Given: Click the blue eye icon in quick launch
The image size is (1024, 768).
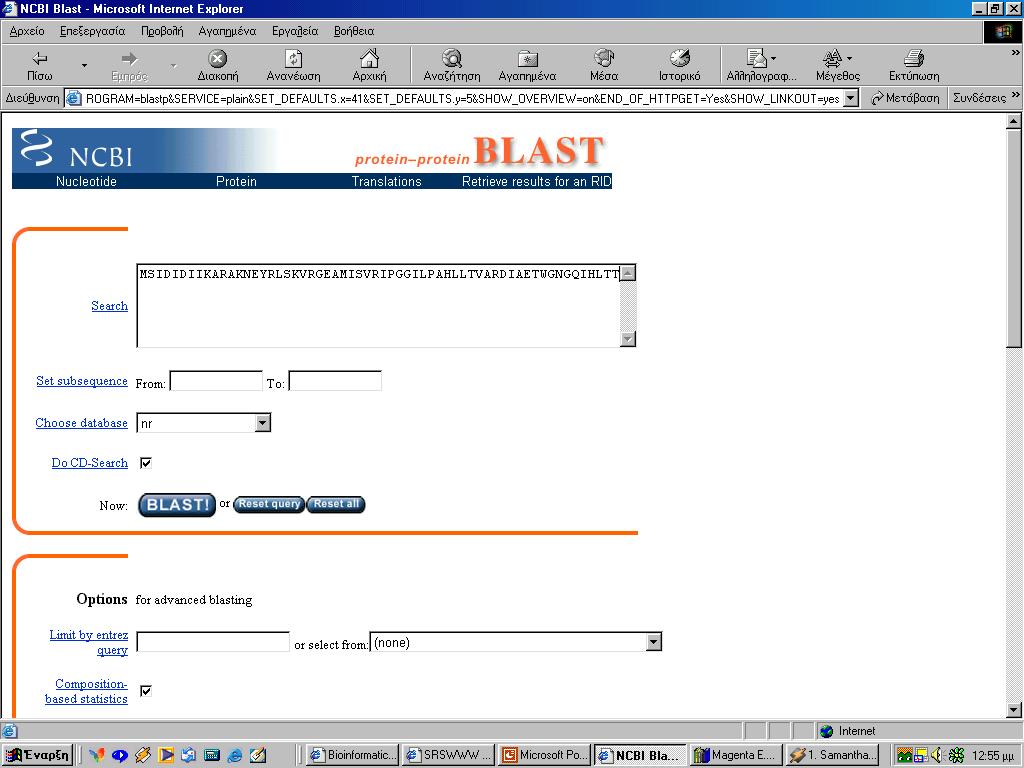Looking at the screenshot, I should (120, 755).
